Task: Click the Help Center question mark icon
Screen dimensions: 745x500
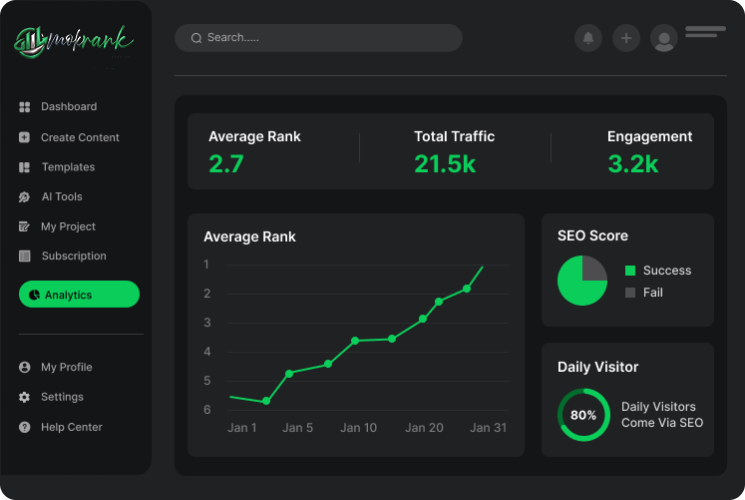Action: pos(24,427)
